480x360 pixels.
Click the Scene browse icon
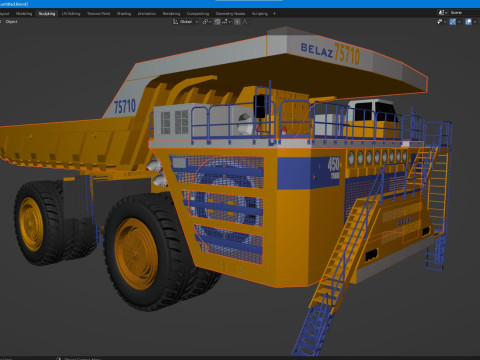coord(443,13)
